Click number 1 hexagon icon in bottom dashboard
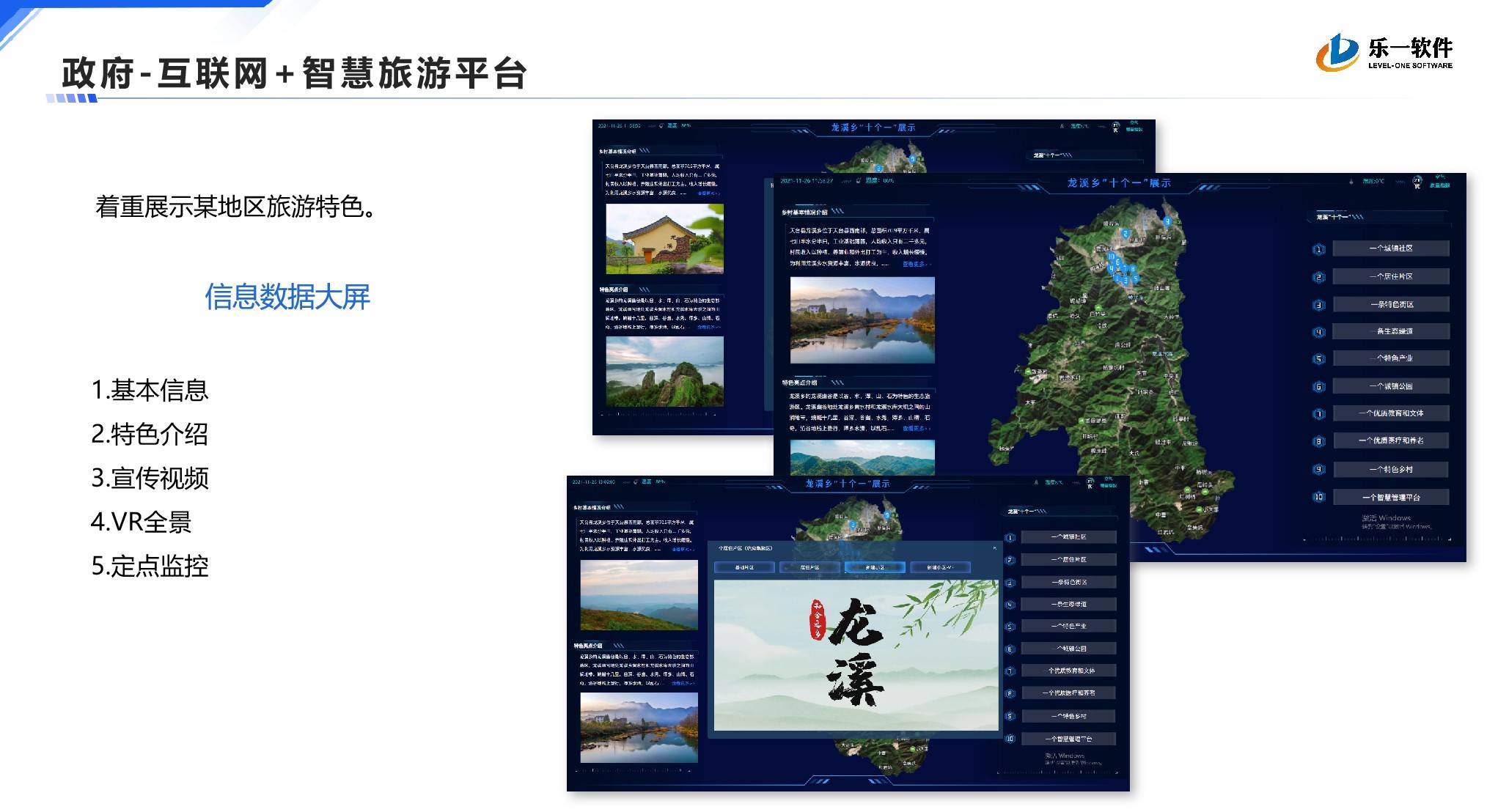1487x812 pixels. (x=1010, y=538)
